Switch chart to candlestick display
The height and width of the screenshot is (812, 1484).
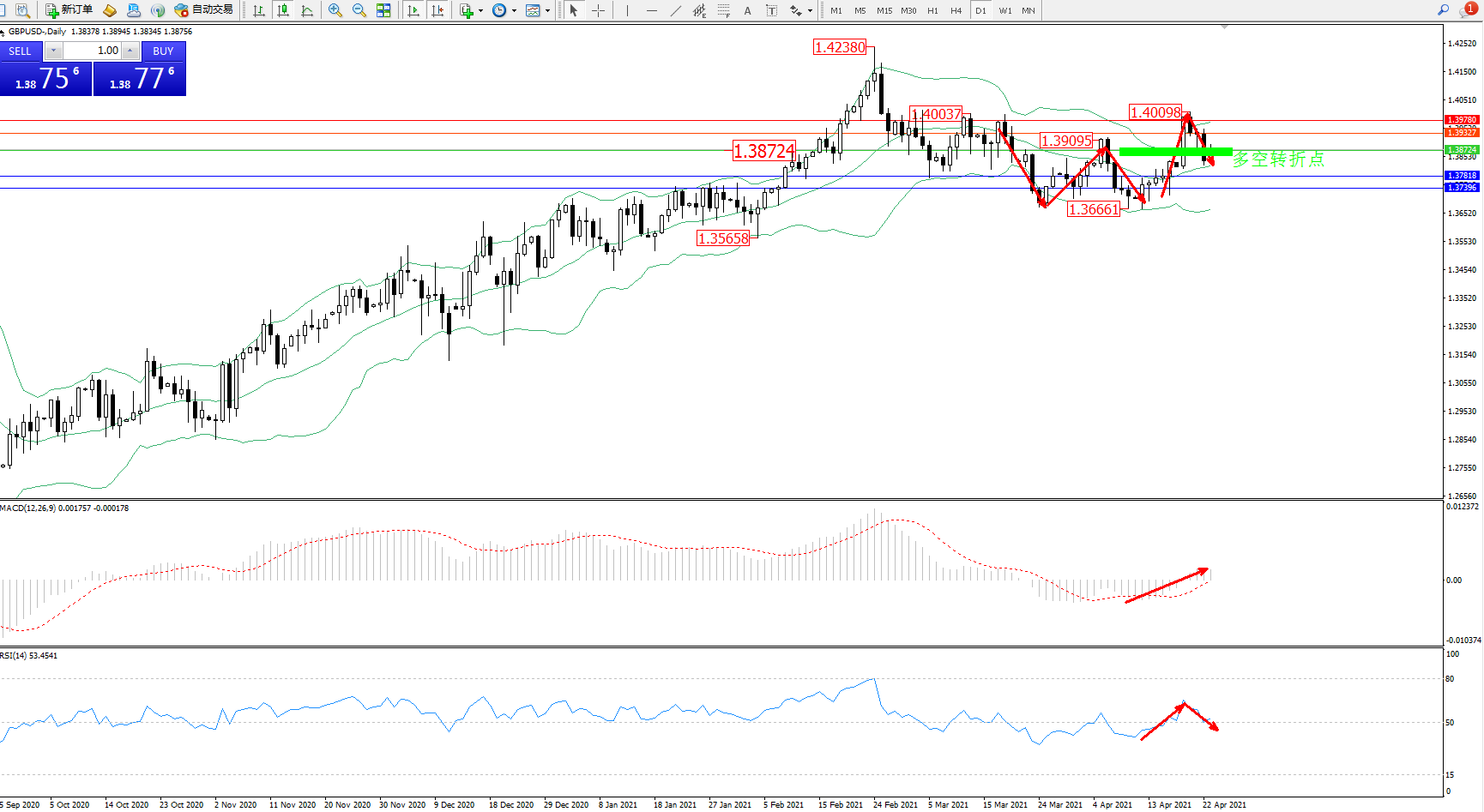283,10
